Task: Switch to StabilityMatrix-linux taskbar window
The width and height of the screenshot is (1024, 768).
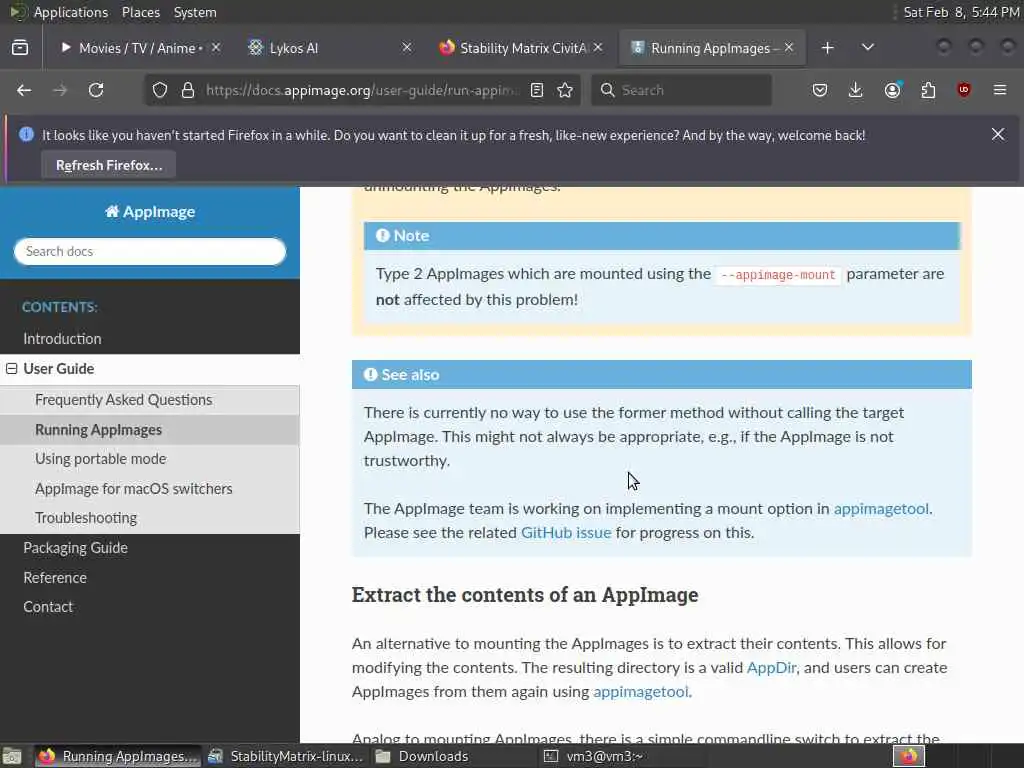Action: (286, 756)
